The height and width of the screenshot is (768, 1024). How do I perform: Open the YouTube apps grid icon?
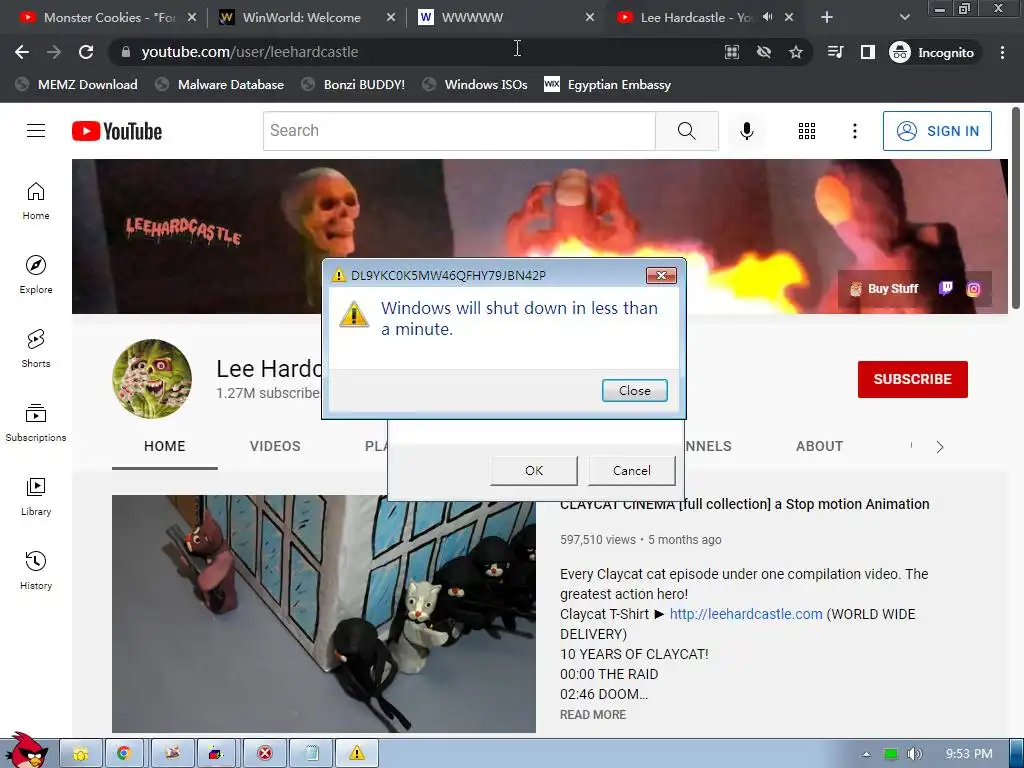click(x=807, y=131)
